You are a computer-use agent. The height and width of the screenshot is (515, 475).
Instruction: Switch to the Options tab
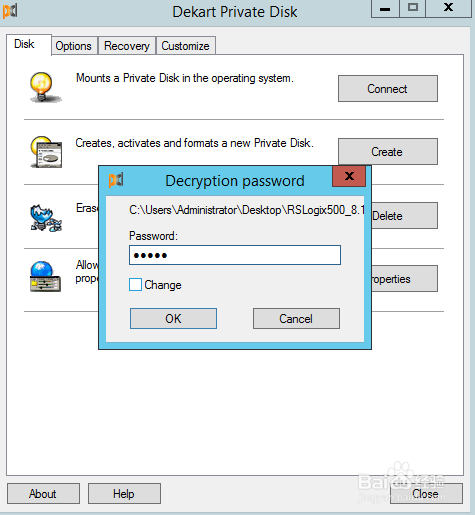74,46
